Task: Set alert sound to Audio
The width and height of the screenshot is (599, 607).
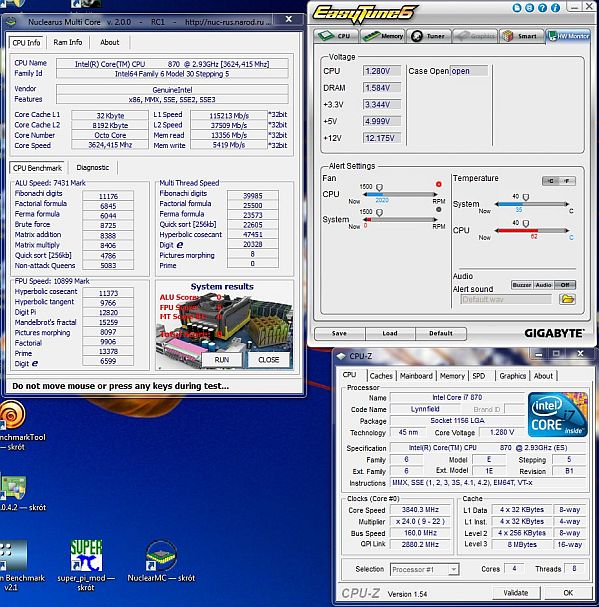Action: 543,285
